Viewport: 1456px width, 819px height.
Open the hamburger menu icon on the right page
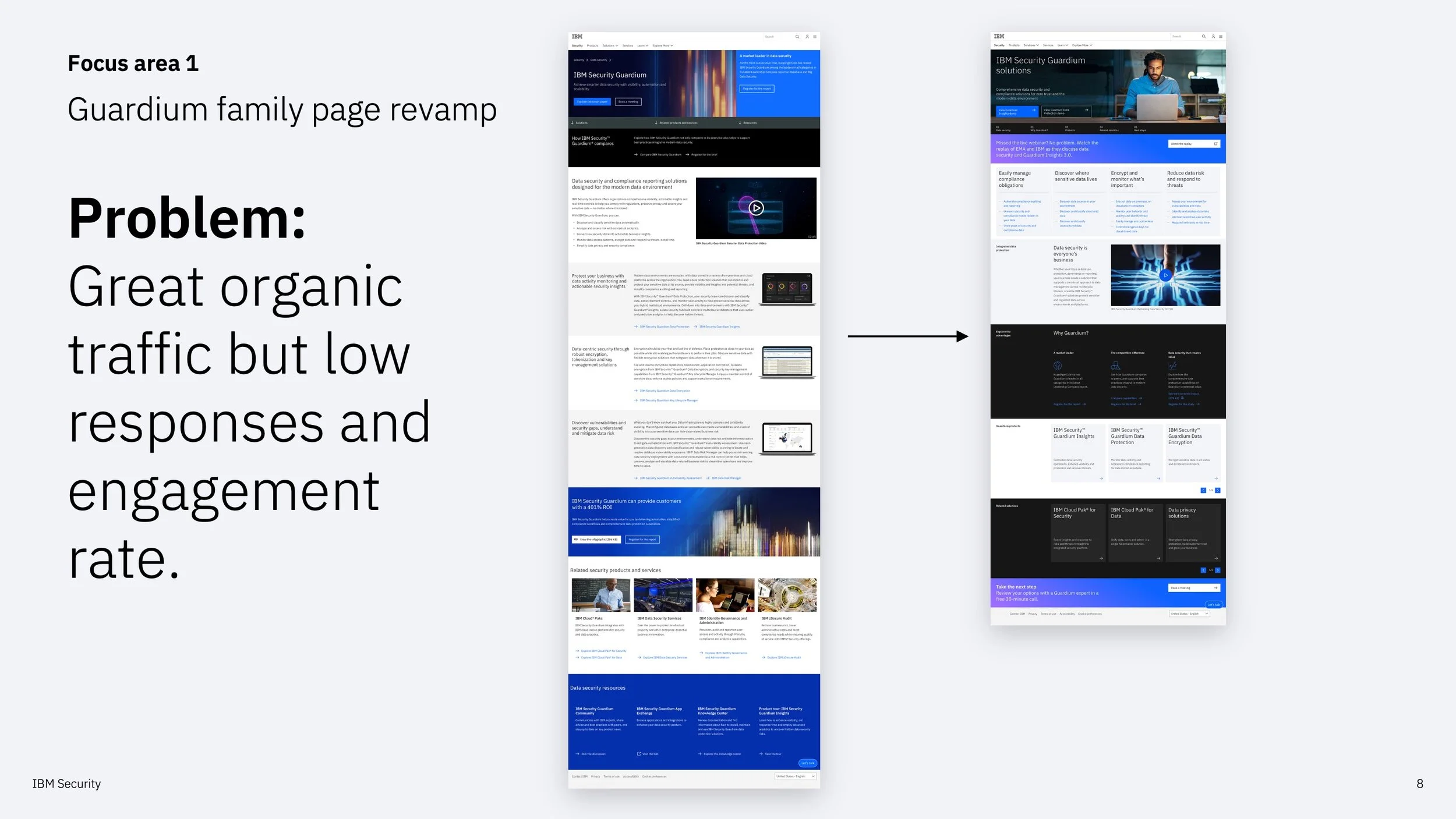[1221, 37]
